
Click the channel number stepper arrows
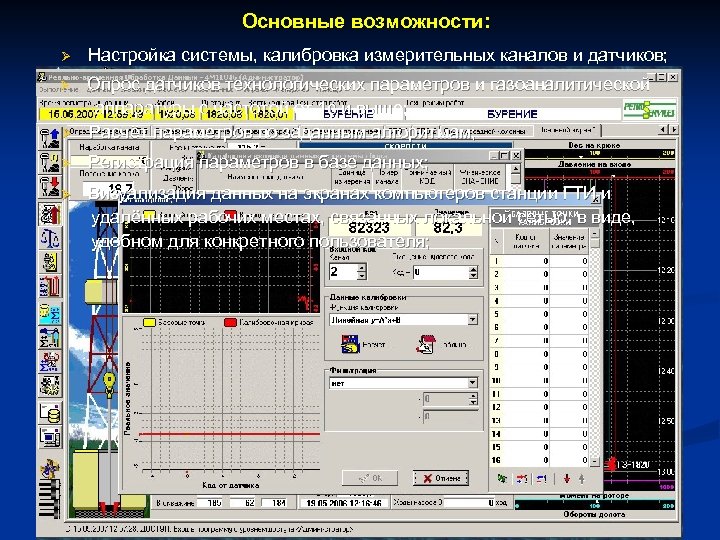(x=361, y=272)
